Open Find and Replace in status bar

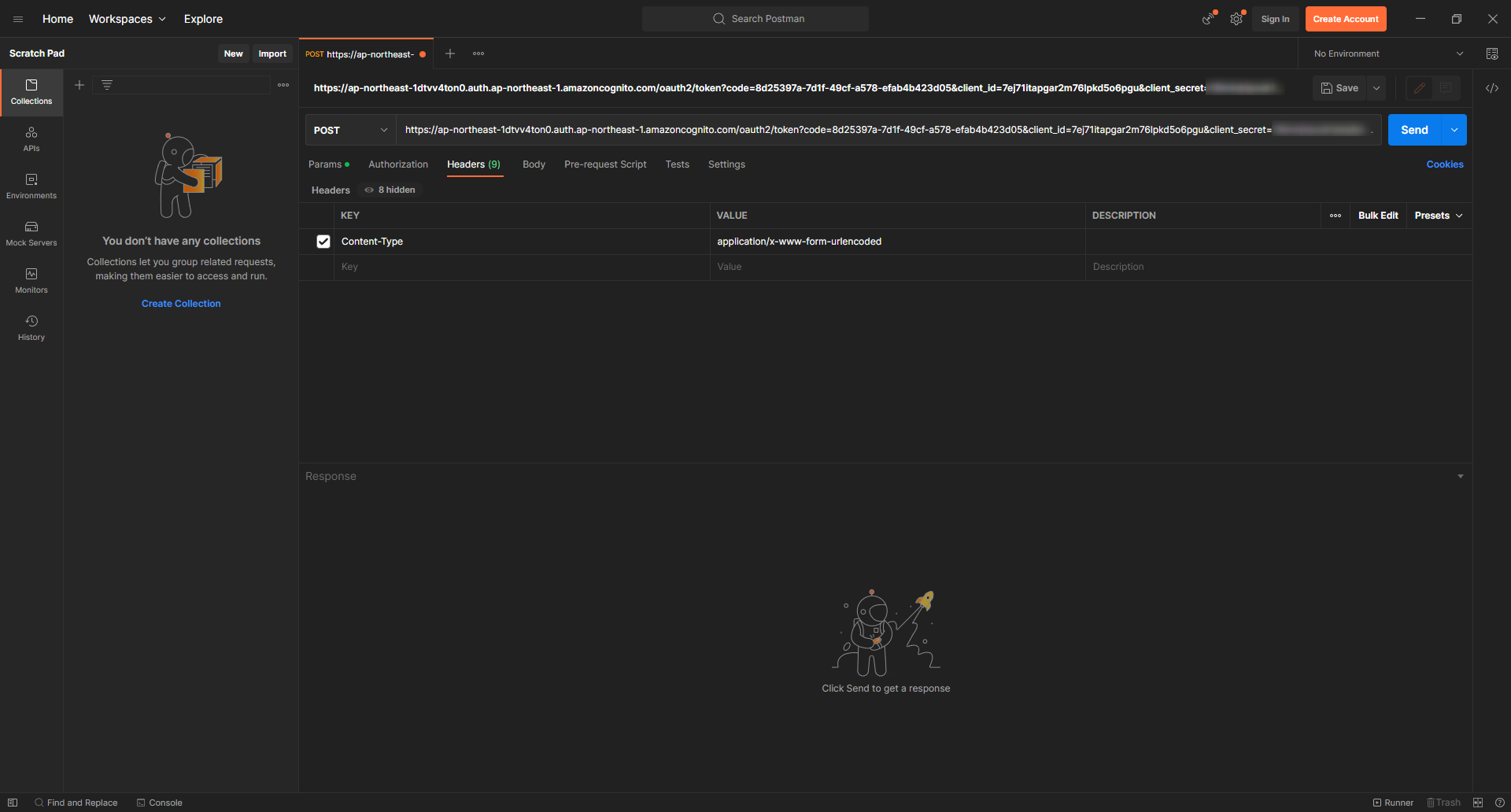(76, 803)
